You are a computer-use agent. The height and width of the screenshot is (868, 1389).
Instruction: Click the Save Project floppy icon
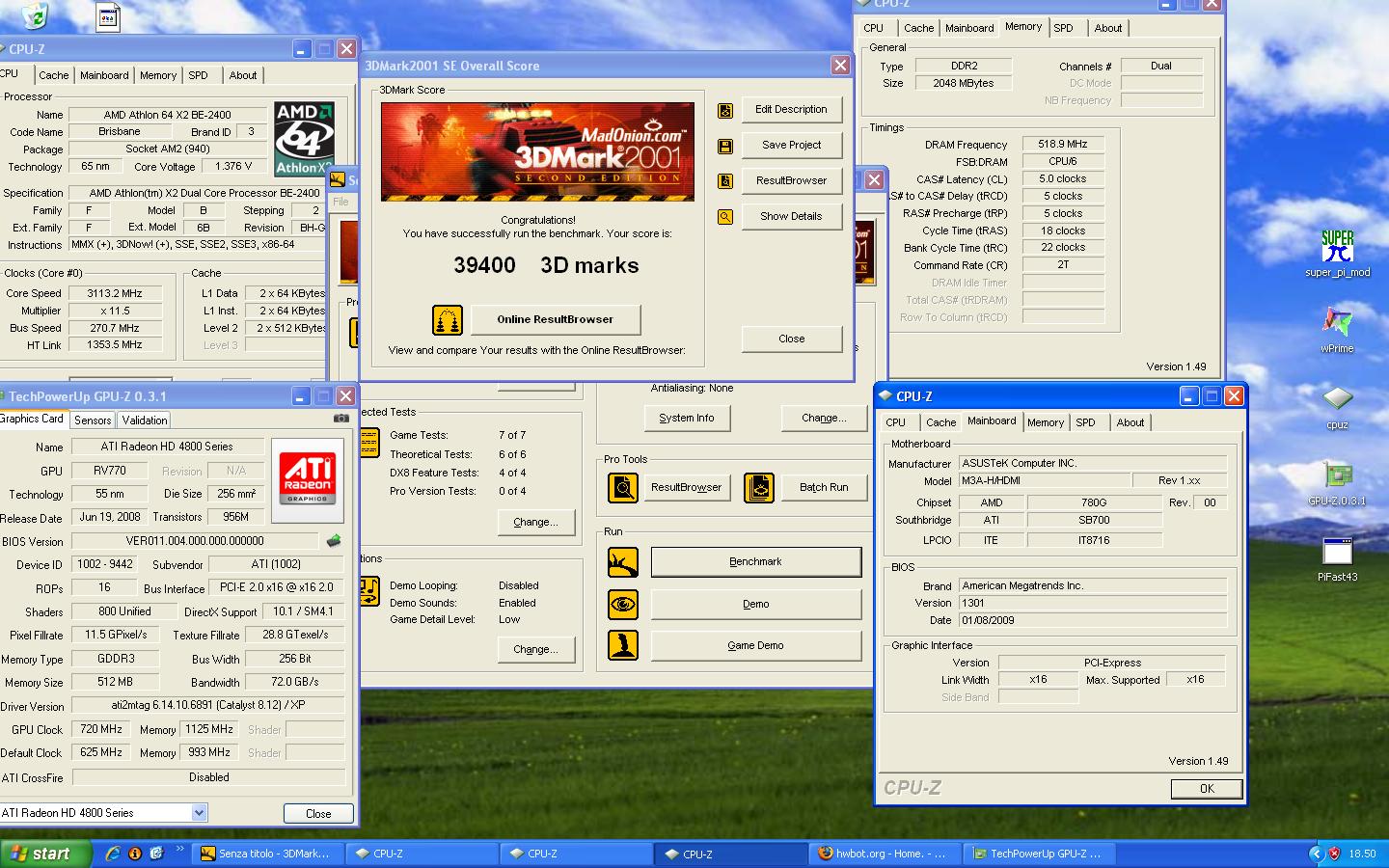click(725, 146)
